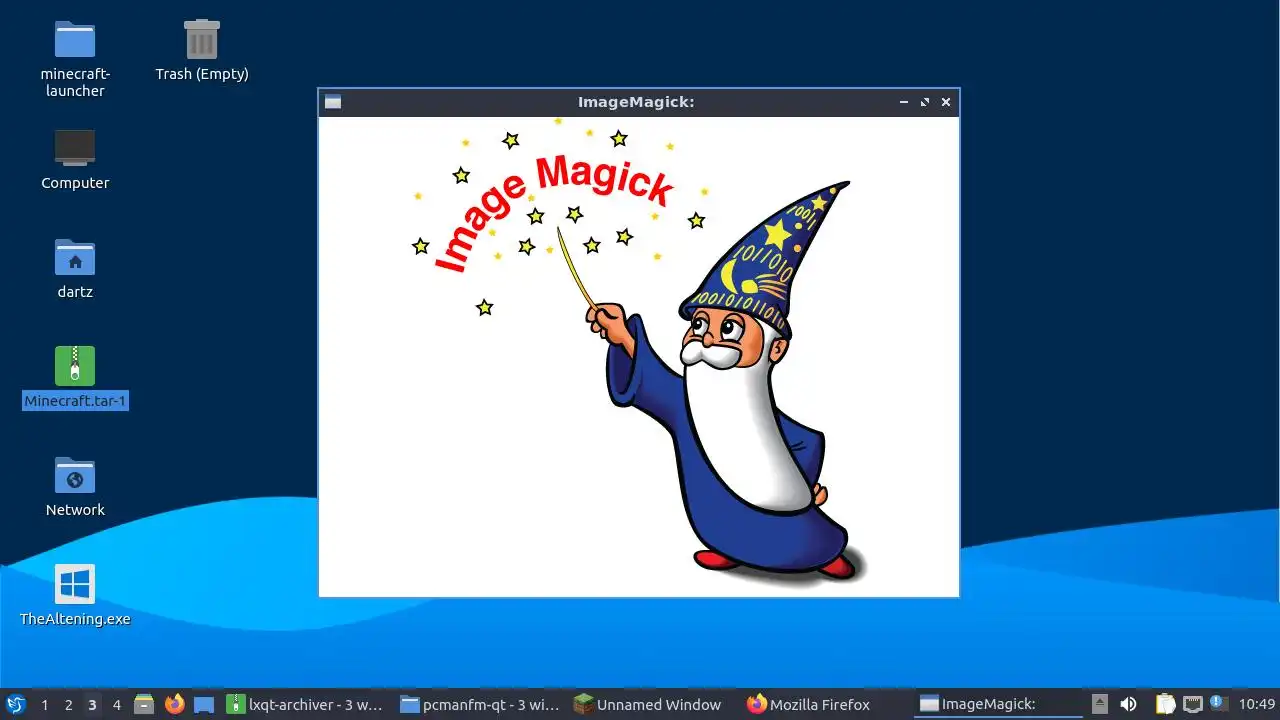Launch file manager from quick-launch panel
1280x720 pixels.
[144, 704]
